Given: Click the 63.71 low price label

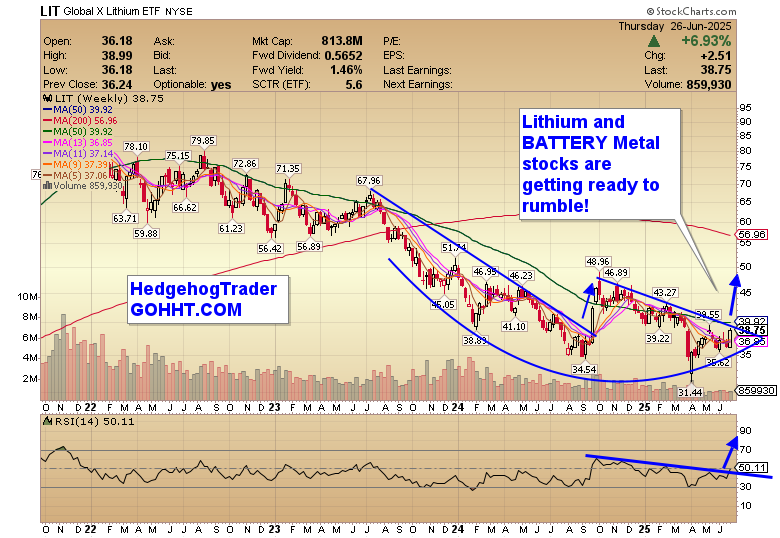Looking at the screenshot, I should tap(125, 218).
